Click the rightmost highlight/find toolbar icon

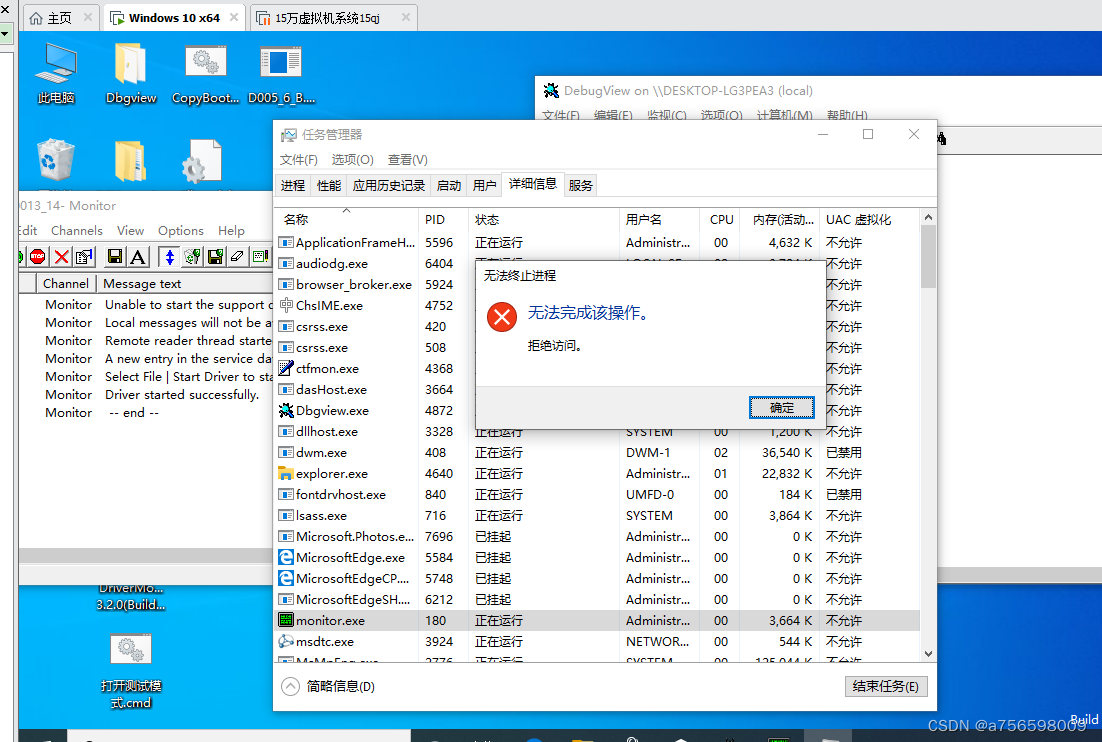(259, 257)
